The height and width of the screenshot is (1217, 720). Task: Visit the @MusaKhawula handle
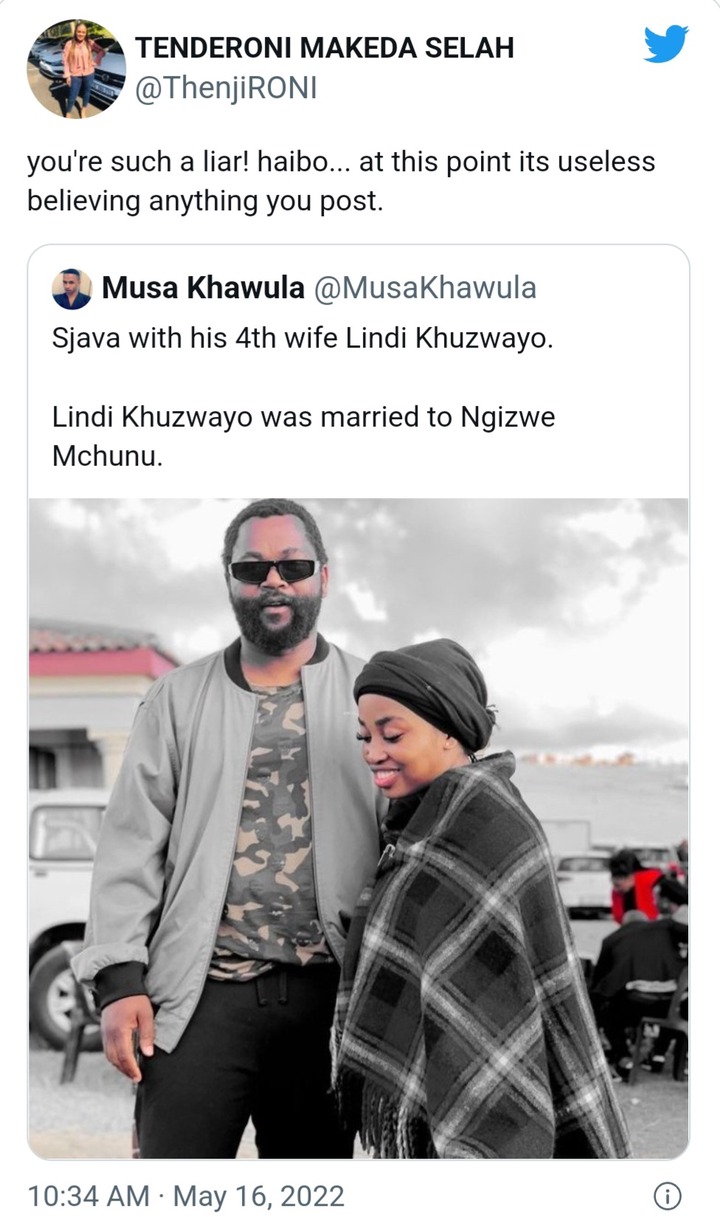[425, 288]
